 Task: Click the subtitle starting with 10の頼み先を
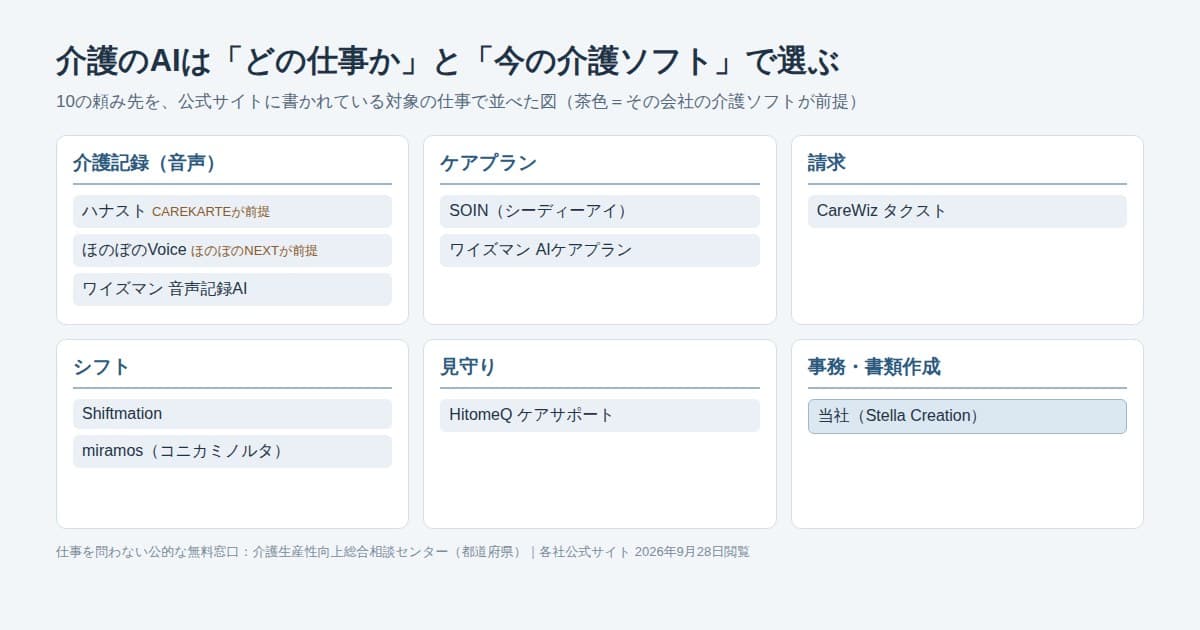pos(458,102)
